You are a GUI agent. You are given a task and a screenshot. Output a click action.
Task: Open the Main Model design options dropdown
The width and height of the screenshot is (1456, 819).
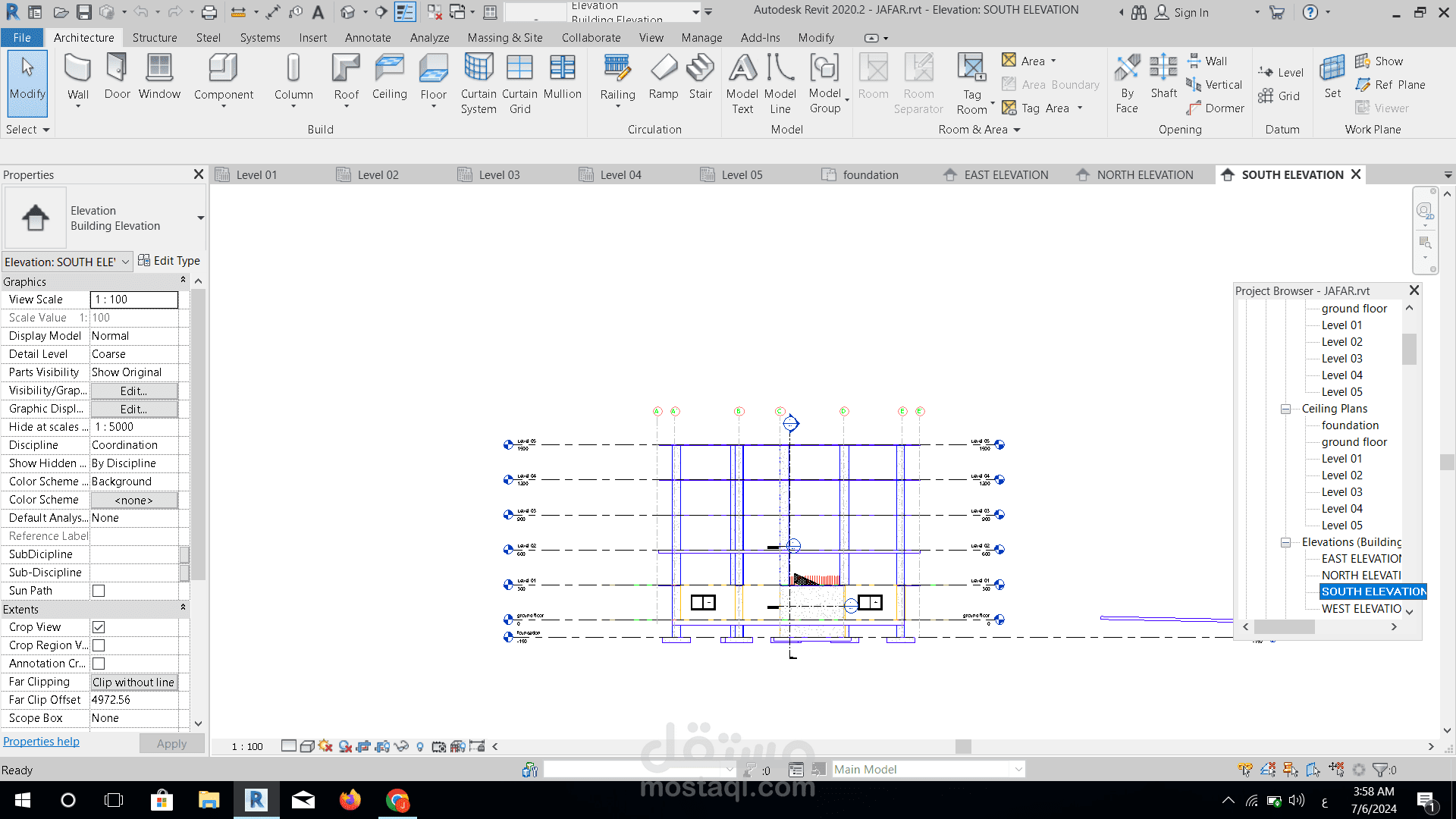(x=928, y=769)
